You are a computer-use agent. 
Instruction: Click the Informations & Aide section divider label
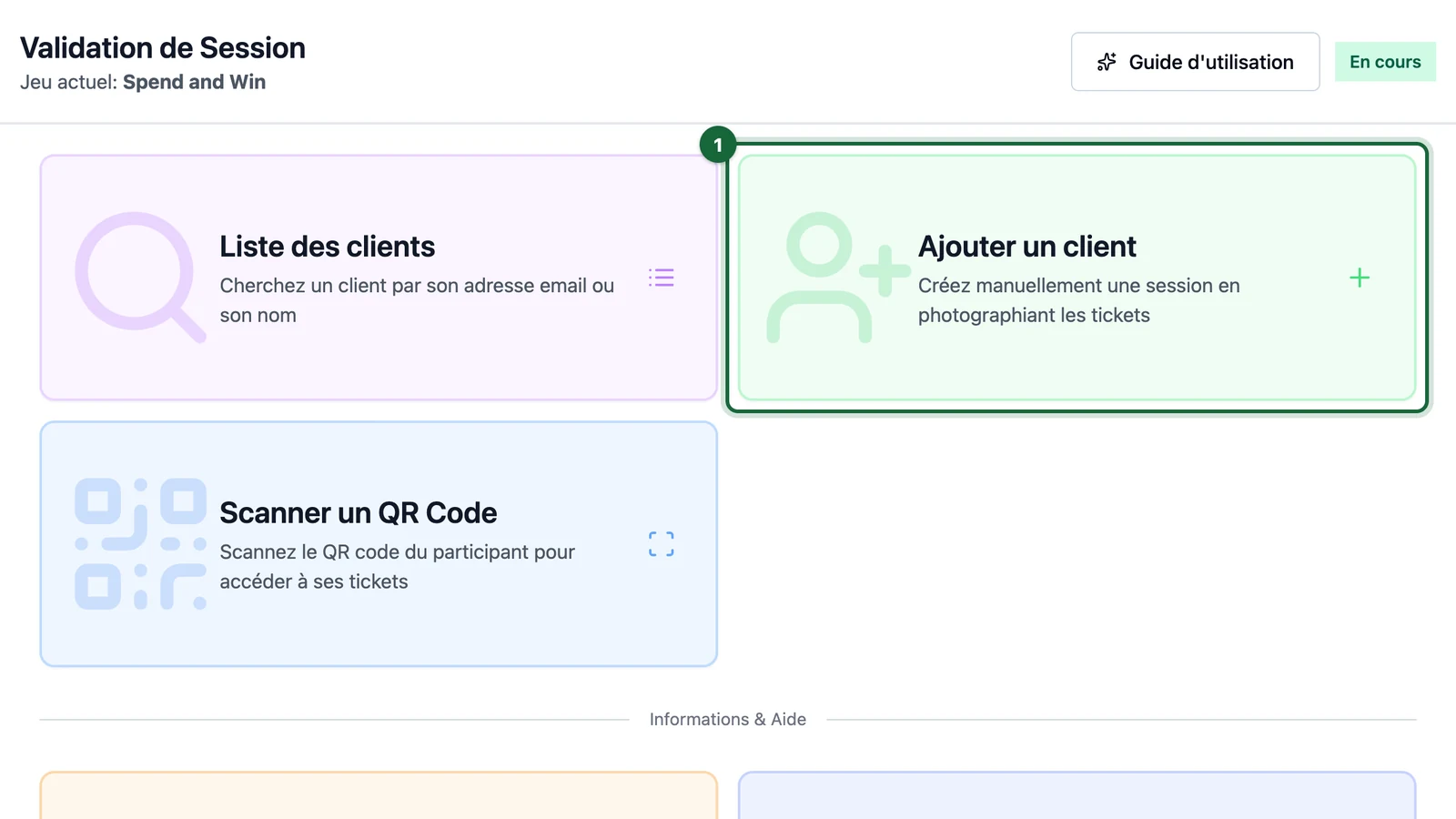(728, 719)
